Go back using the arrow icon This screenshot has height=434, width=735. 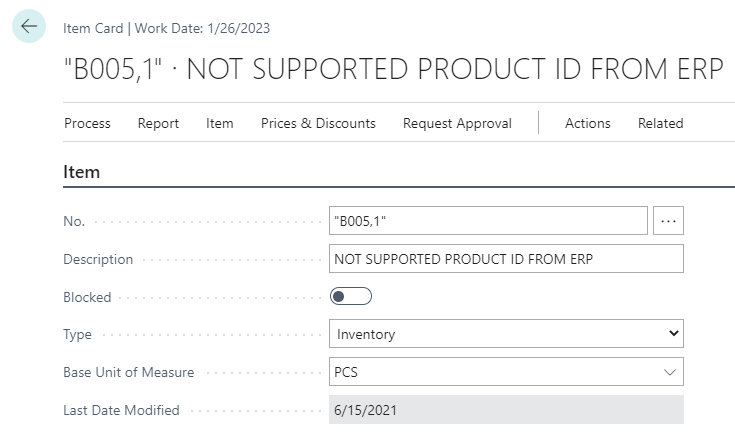(29, 26)
